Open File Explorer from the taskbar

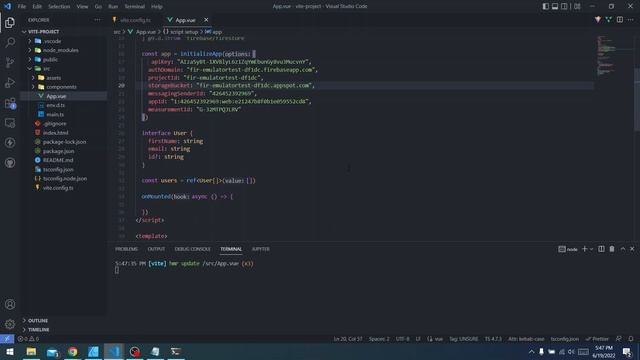point(31,351)
